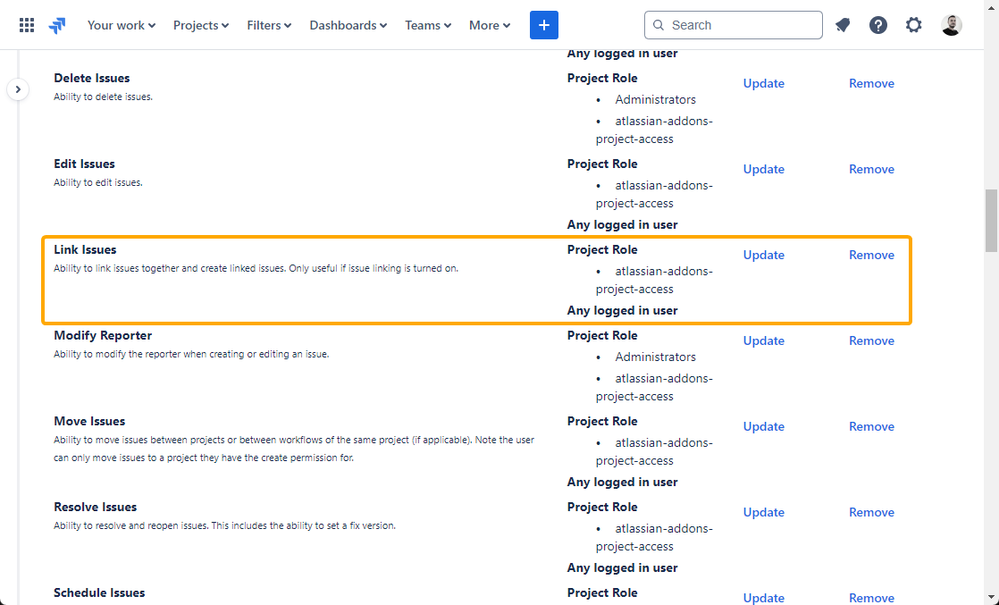Click Update for Delete Issues permission
This screenshot has height=605, width=999.
pos(763,83)
